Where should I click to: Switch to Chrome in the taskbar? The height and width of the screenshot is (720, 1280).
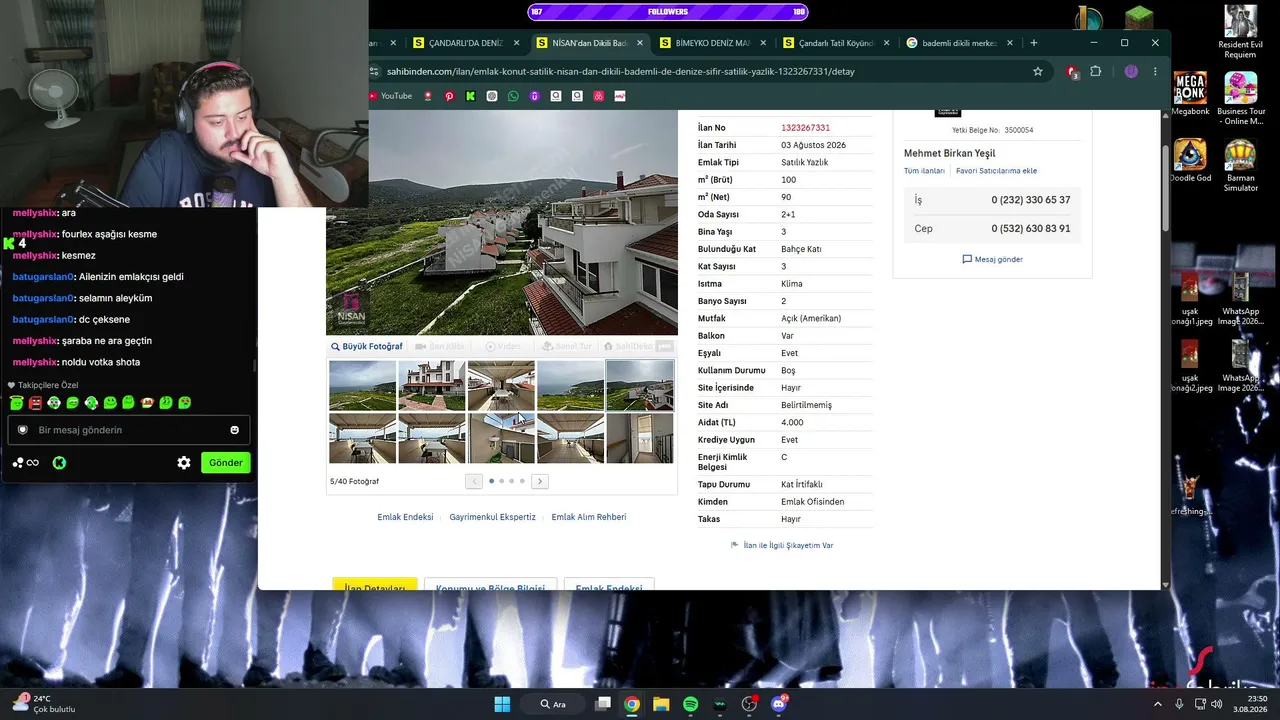point(632,704)
